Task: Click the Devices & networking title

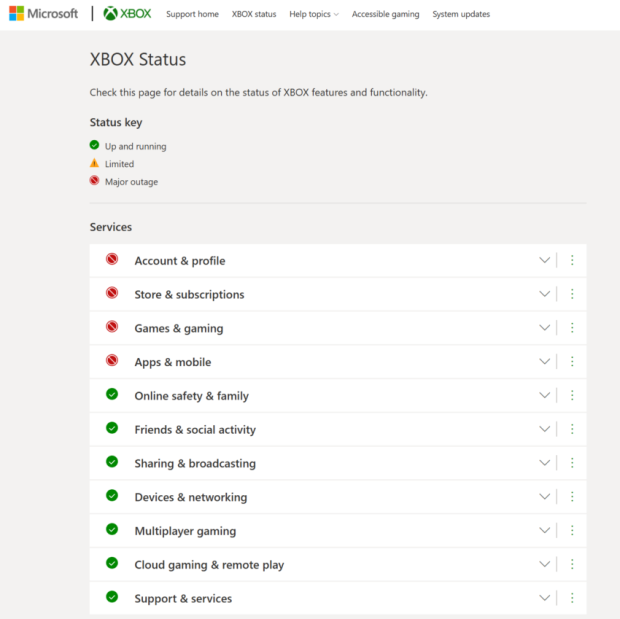Action: pyautogui.click(x=191, y=497)
